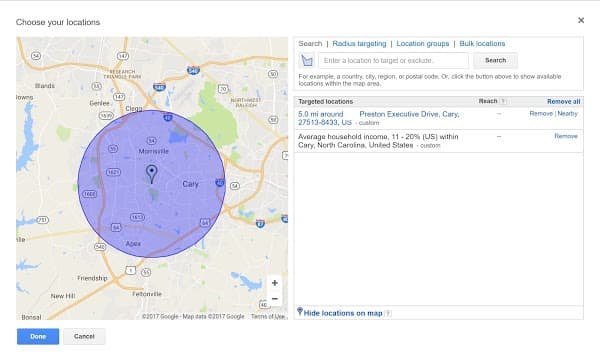Open the Location groups tab
The width and height of the screenshot is (600, 362).
[423, 44]
